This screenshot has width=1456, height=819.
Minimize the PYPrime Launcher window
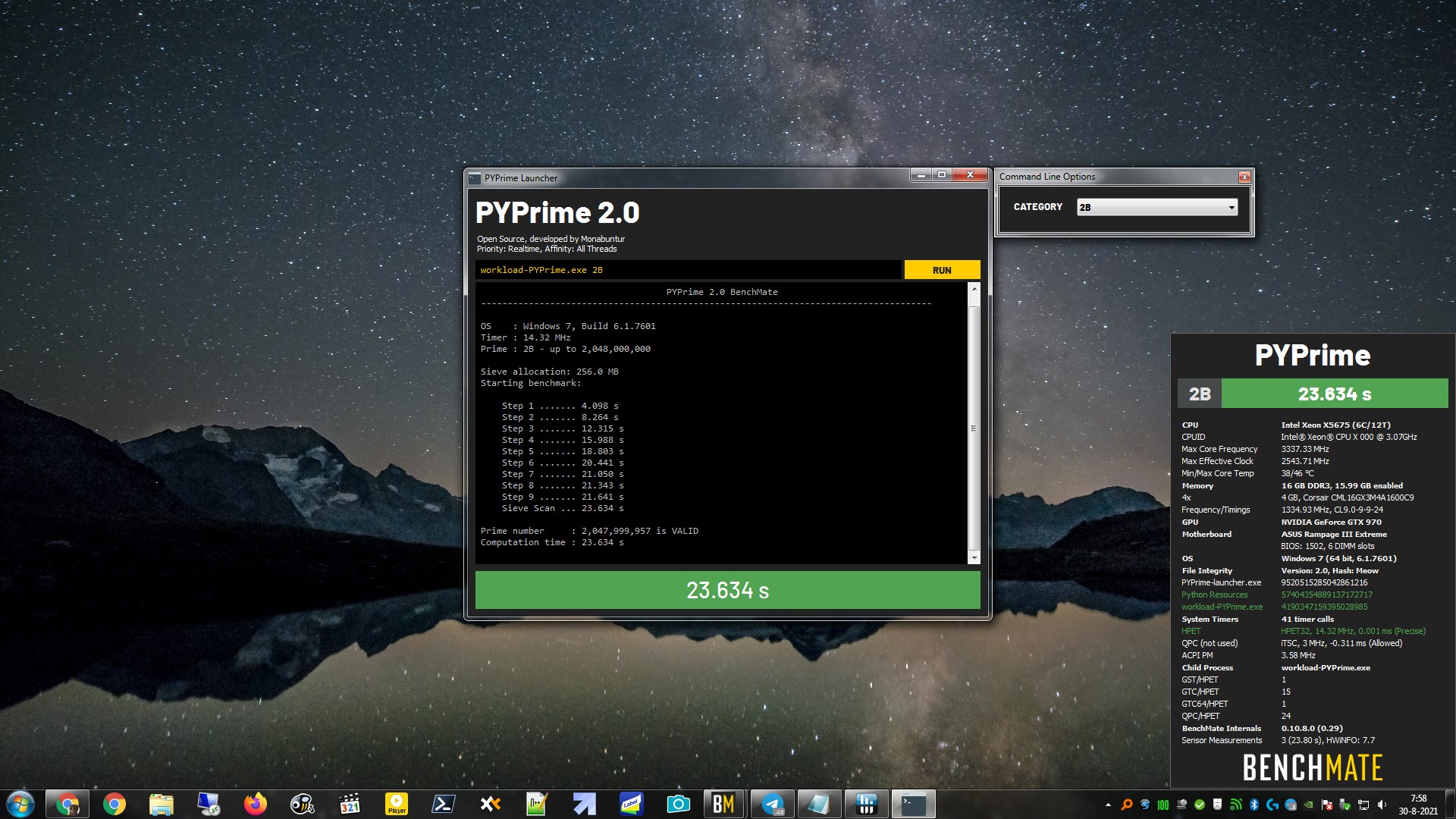coord(921,175)
